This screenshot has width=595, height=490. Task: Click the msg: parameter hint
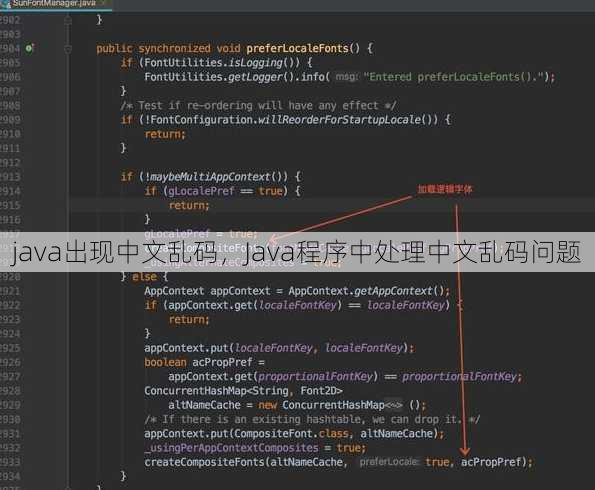click(x=347, y=77)
